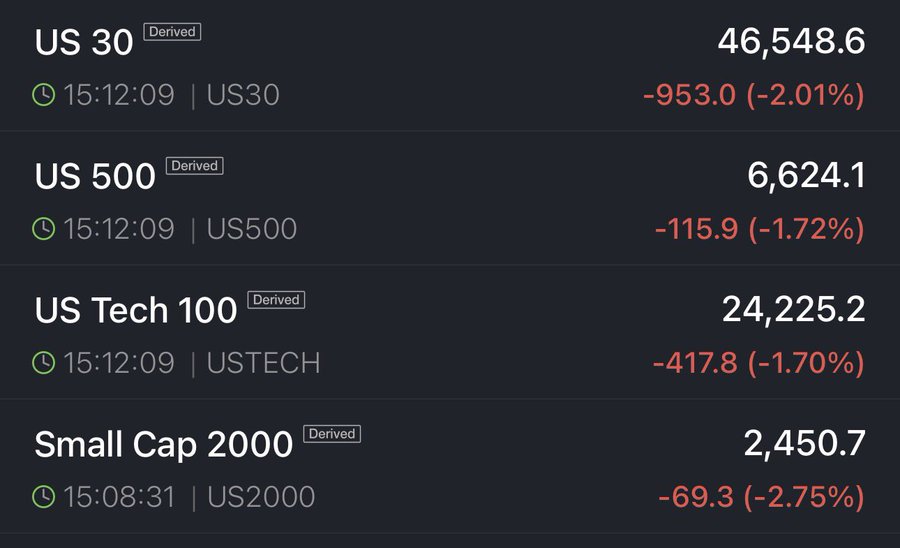
Task: Open the US 500 index name
Action: tap(95, 176)
